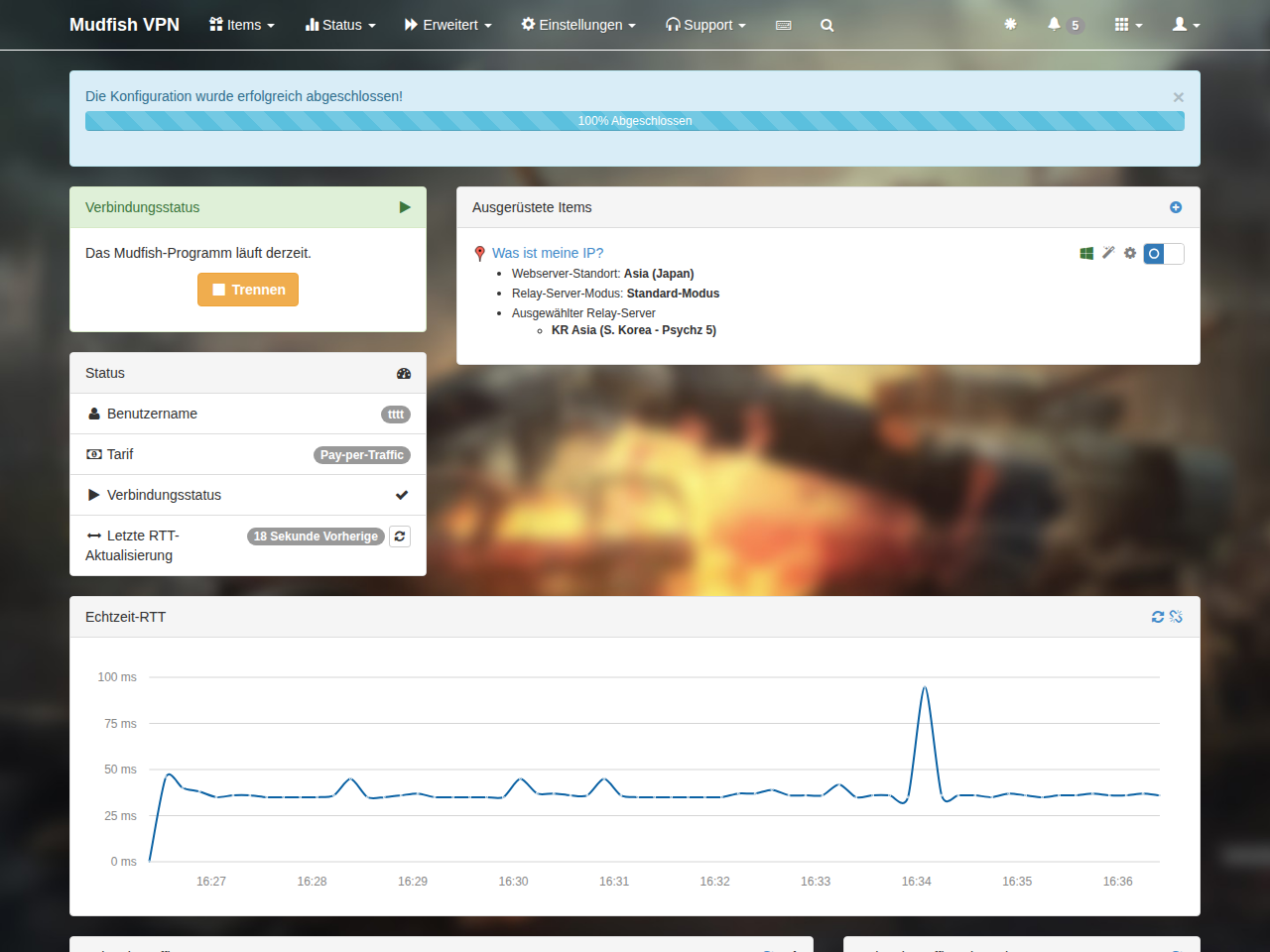Click the Trennen button
1270x952 pixels.
[x=248, y=290]
